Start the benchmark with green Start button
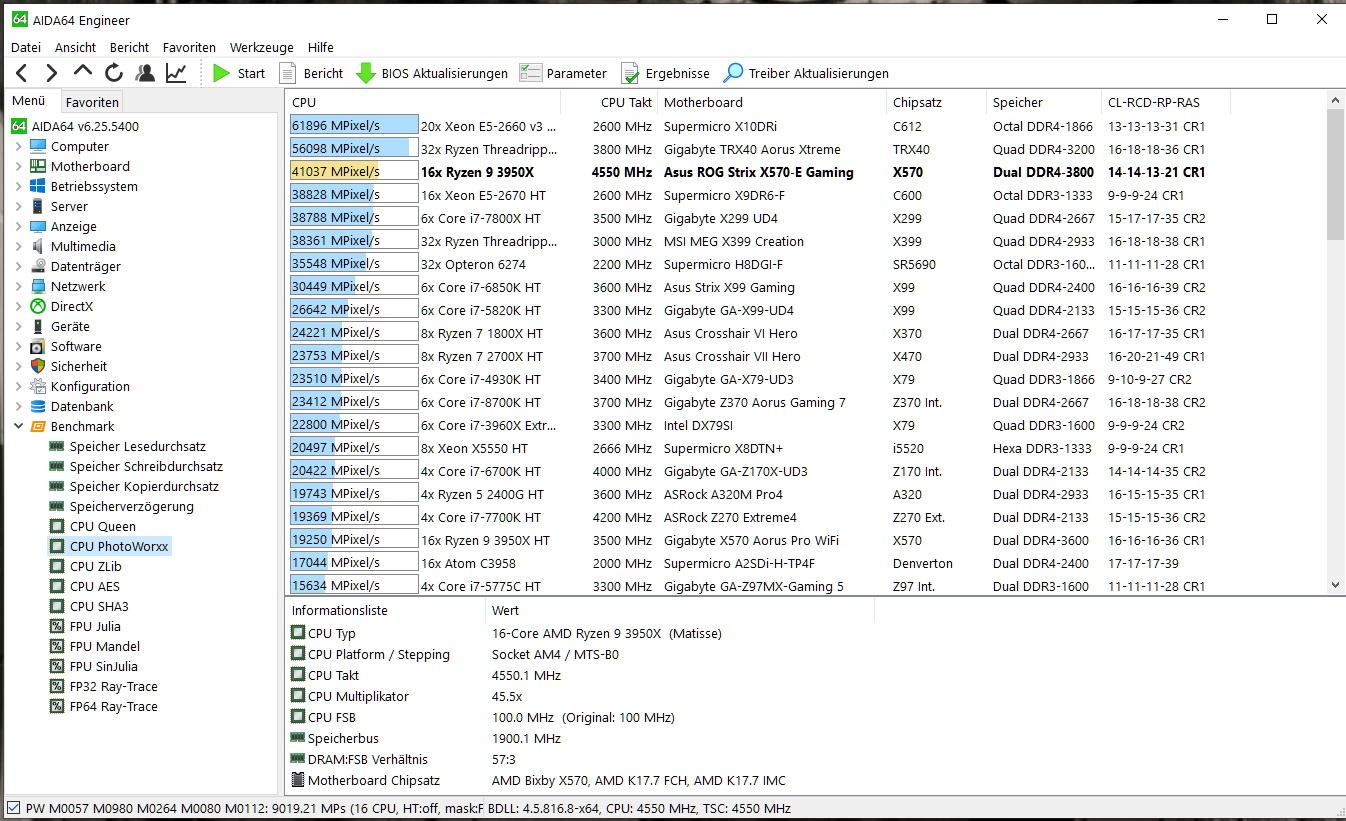 coord(239,73)
